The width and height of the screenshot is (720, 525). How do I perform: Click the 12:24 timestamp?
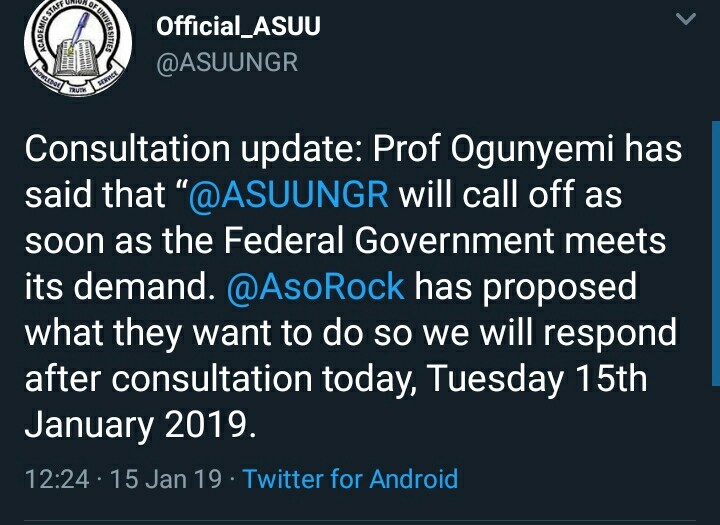point(56,479)
